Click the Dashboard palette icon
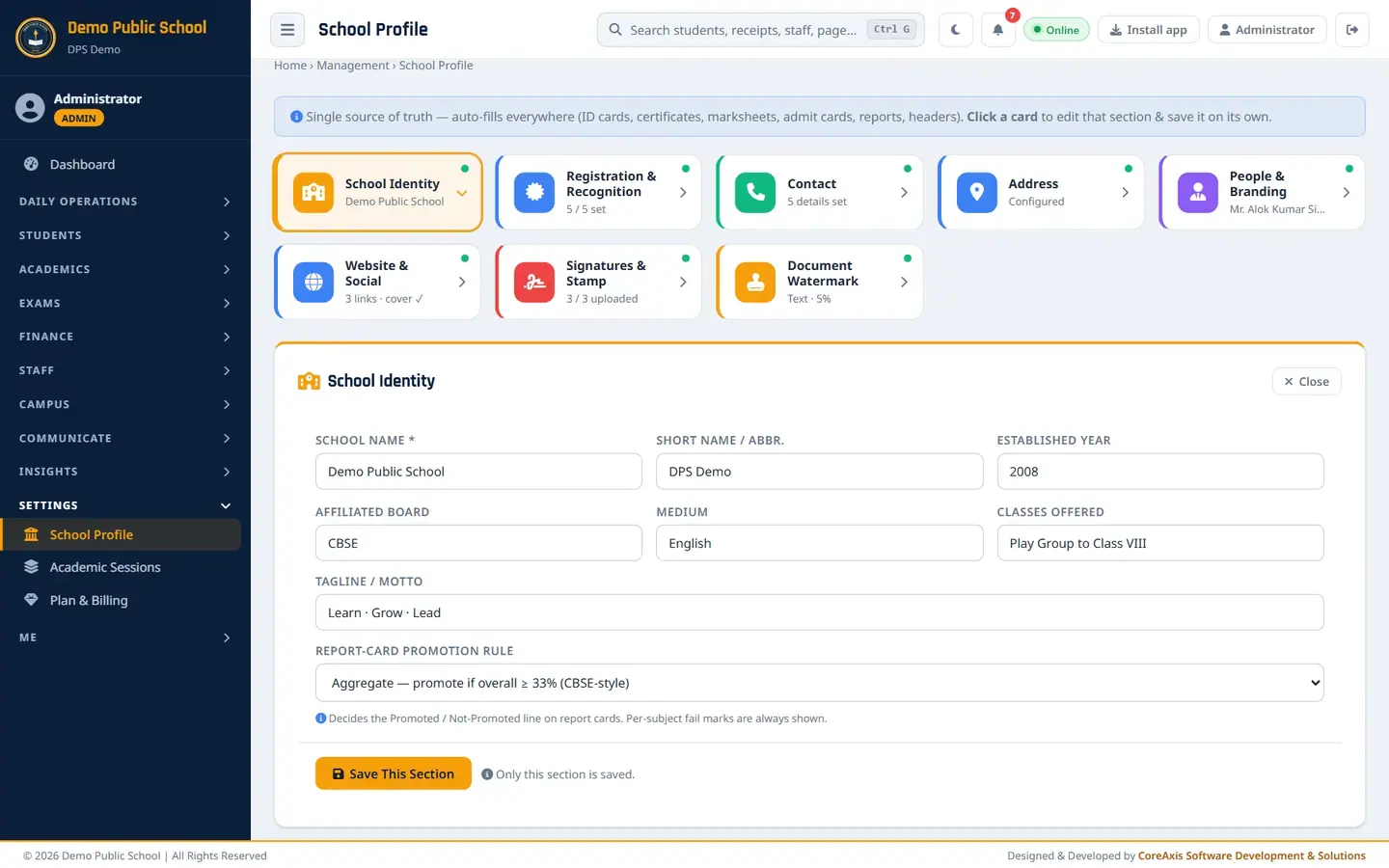The width and height of the screenshot is (1389, 868). [x=31, y=164]
